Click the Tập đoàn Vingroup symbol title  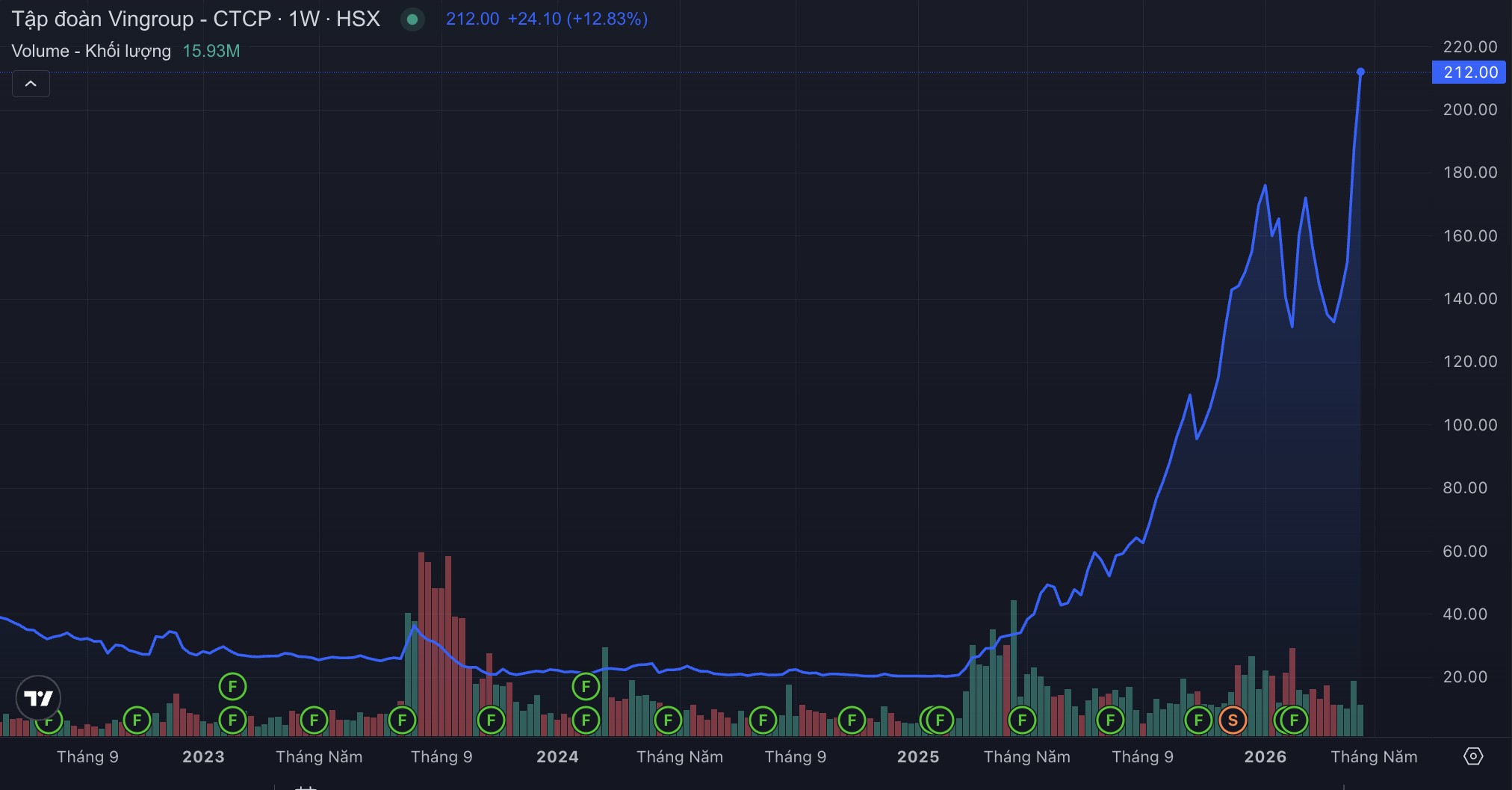[x=196, y=19]
